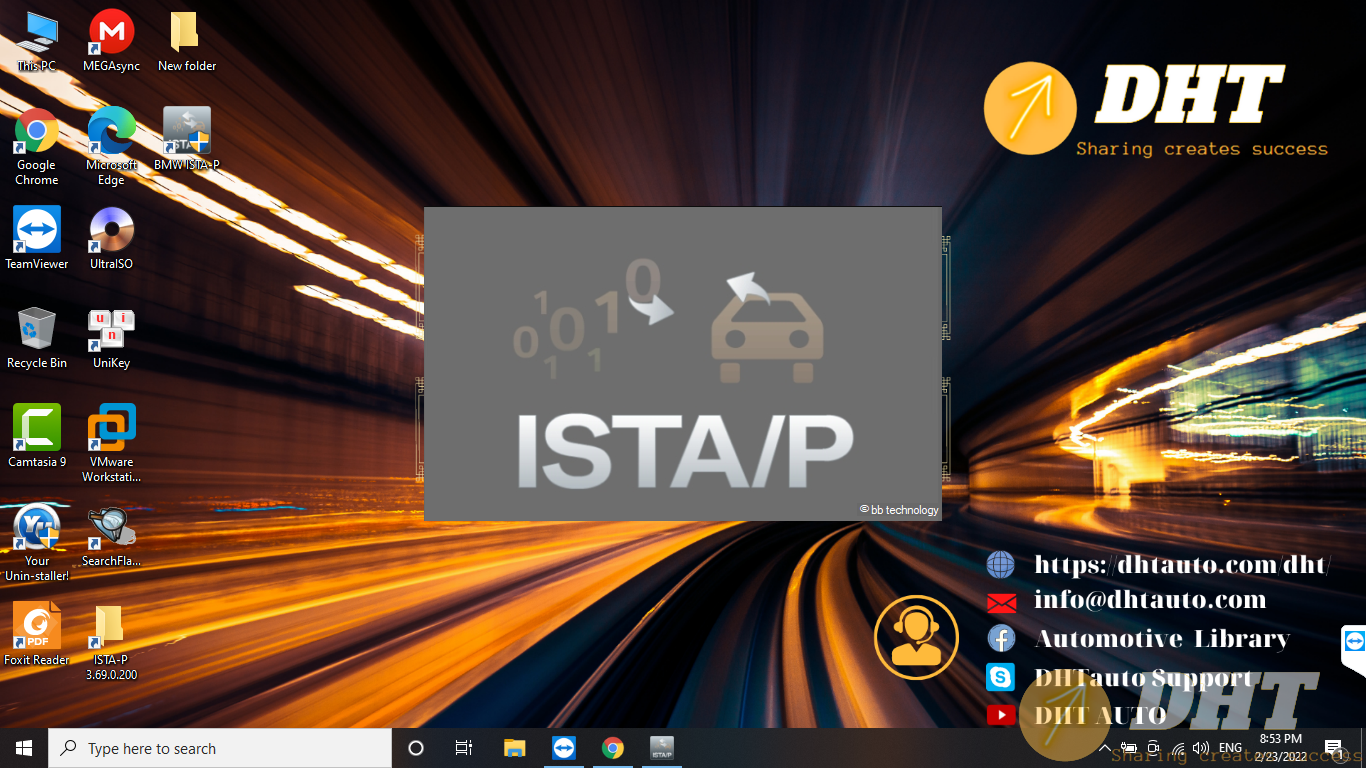Click the ISTA/P taskbar button
This screenshot has height=768, width=1366.
(x=661, y=748)
